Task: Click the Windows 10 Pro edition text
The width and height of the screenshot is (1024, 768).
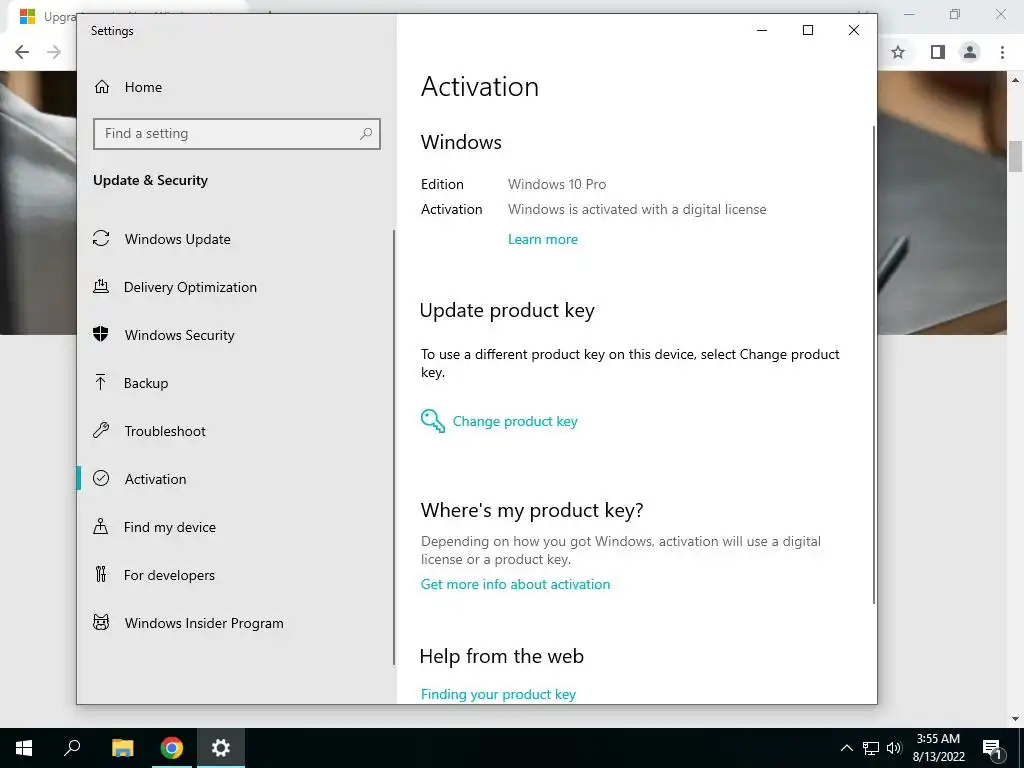Action: [x=557, y=184]
